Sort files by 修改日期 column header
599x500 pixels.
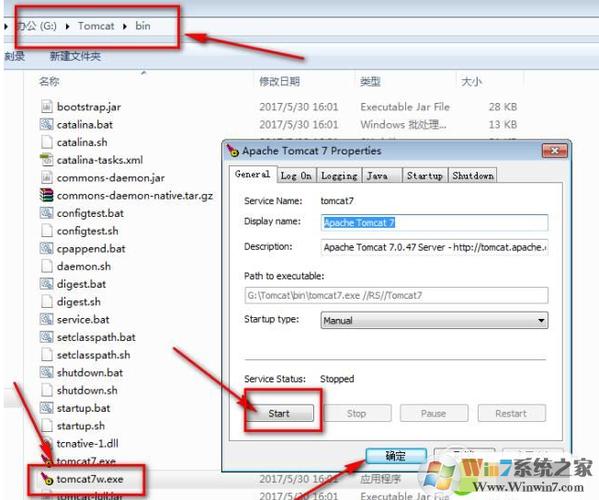[x=280, y=81]
